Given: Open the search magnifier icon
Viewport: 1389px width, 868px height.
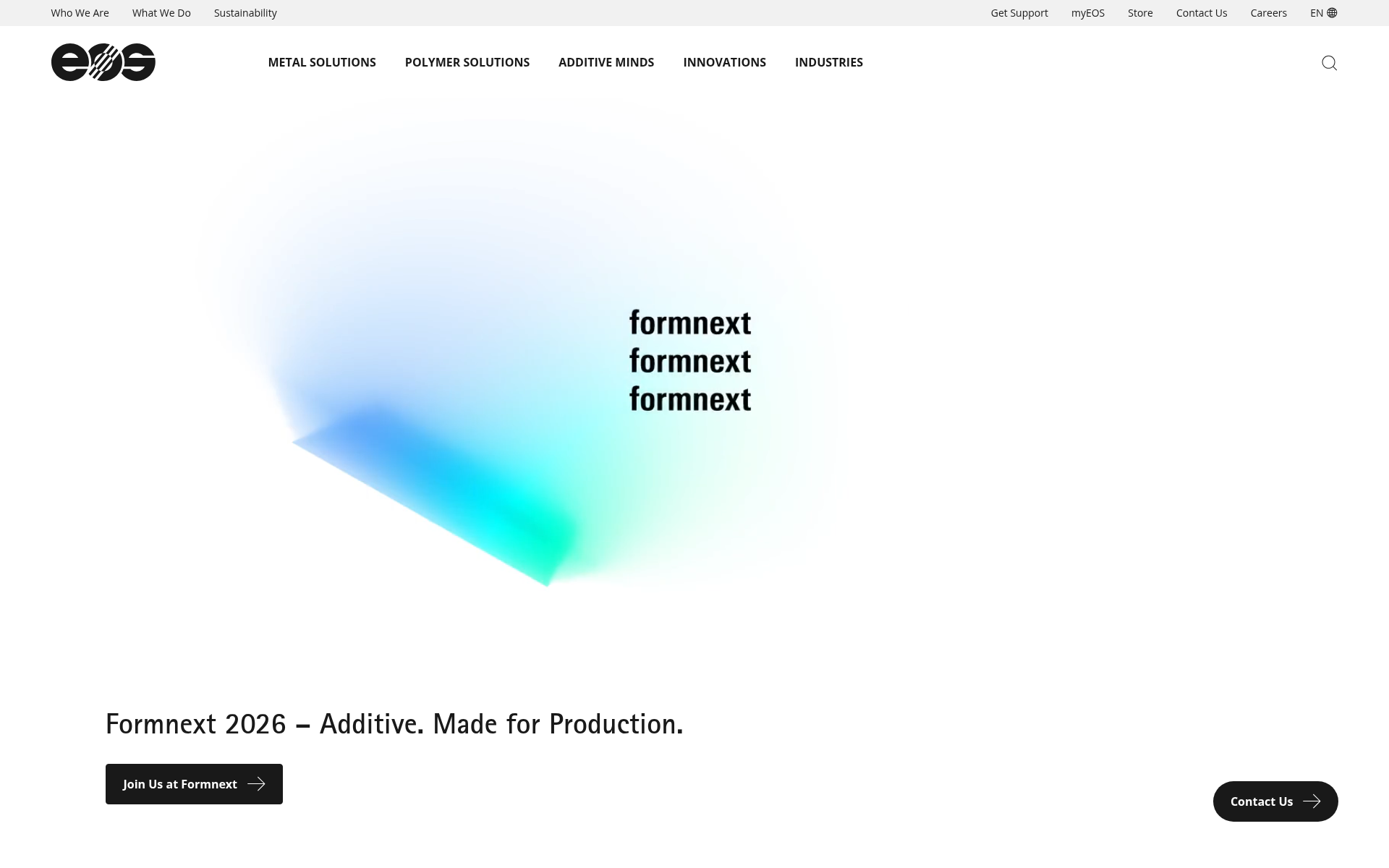Looking at the screenshot, I should 1329,63.
